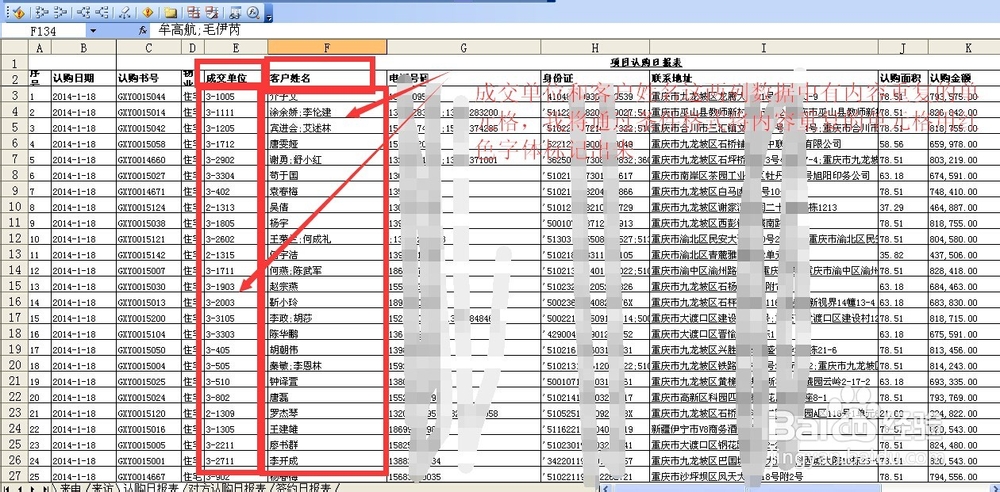Click the Trace Precedents icon
This screenshot has width=1000, height=492.
pos(41,13)
